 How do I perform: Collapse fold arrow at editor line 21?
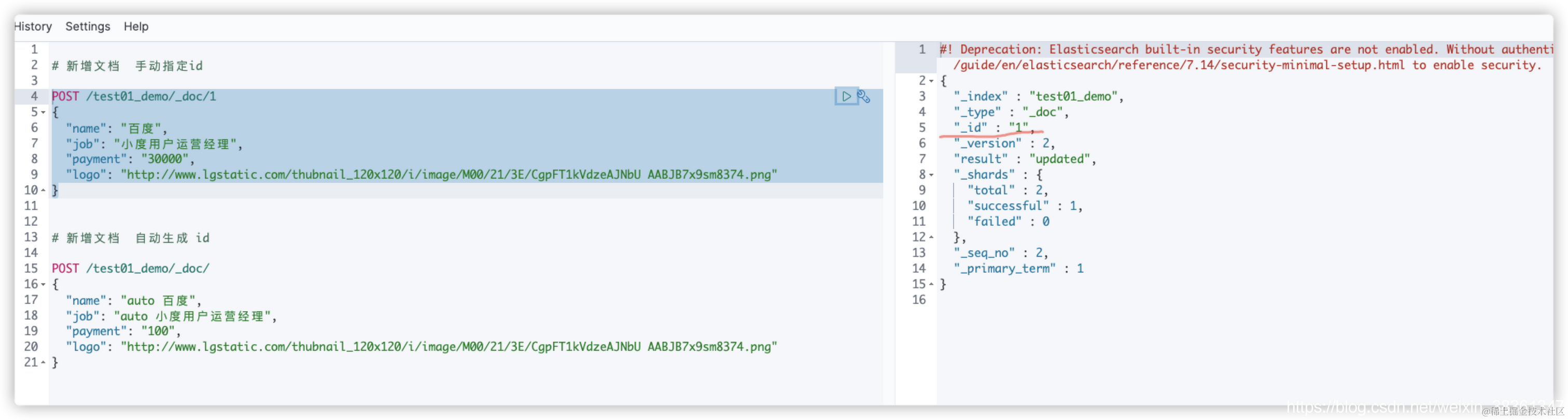tap(43, 362)
